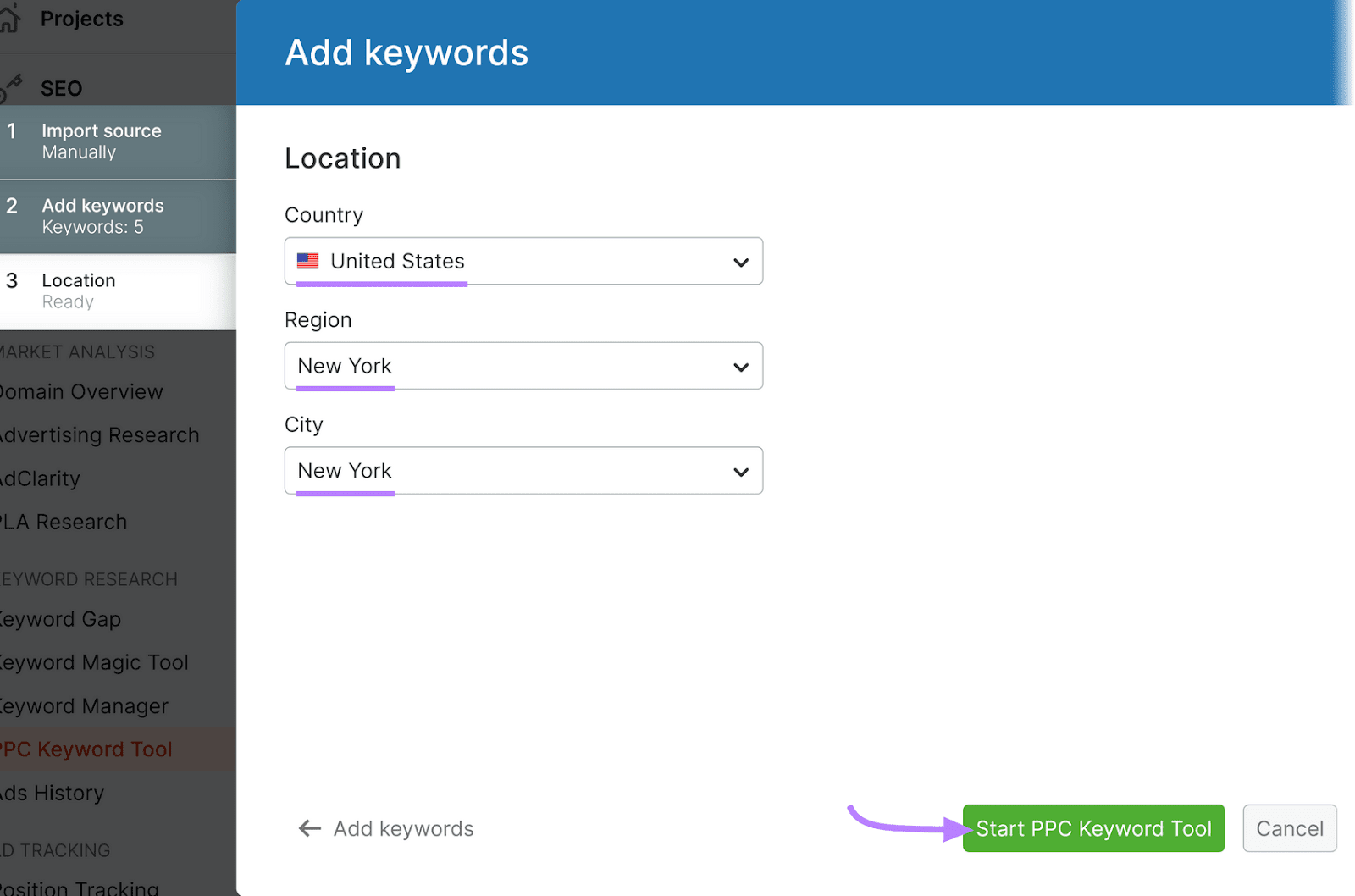Click the Region field label
The height and width of the screenshot is (896, 1355).
(x=318, y=320)
